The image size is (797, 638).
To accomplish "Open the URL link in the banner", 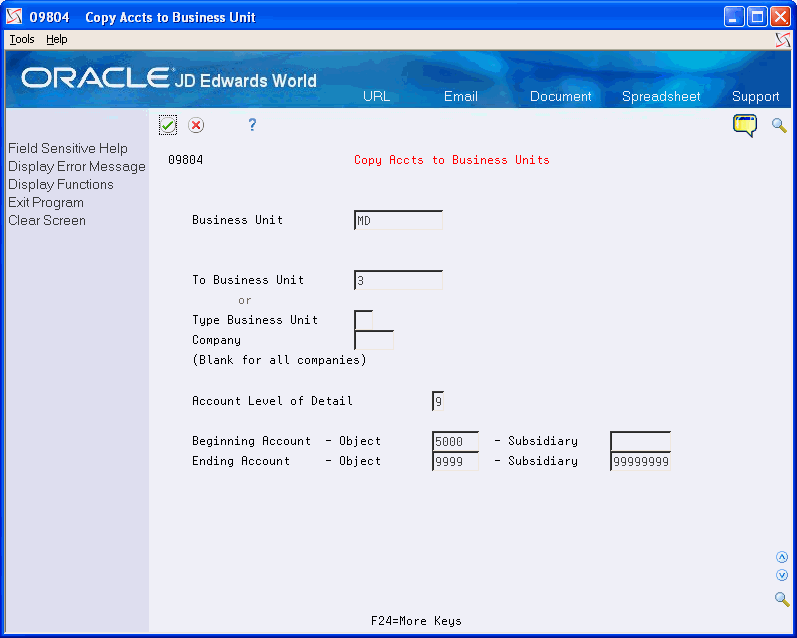I will pyautogui.click(x=376, y=96).
